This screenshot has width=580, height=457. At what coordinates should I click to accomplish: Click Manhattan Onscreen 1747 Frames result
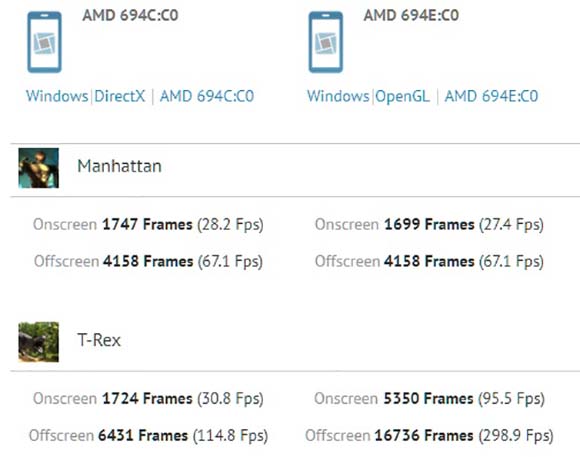coord(148,225)
